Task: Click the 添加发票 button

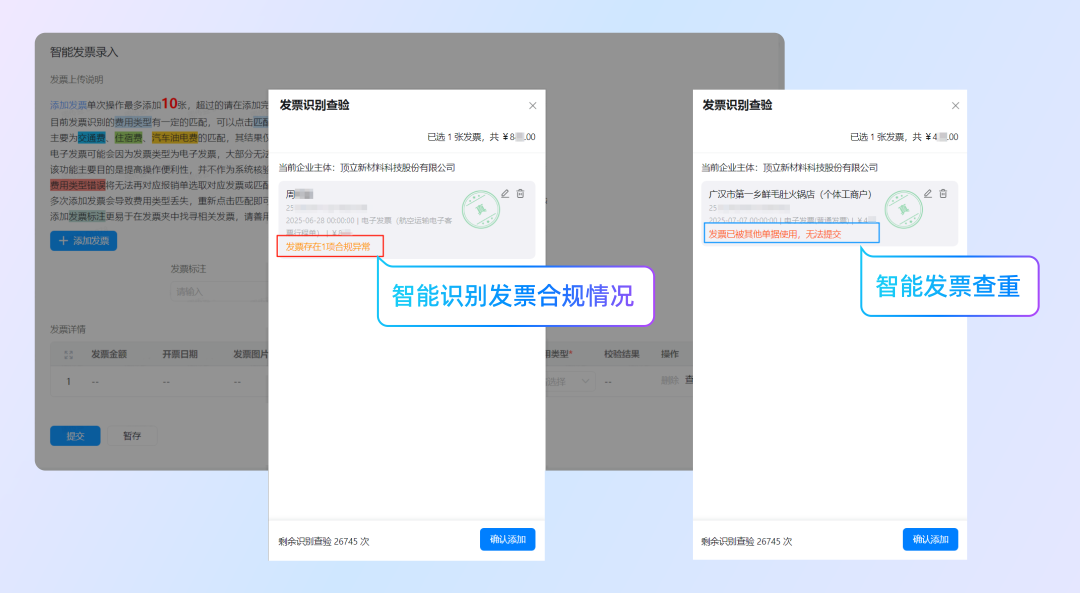Action: pos(84,241)
